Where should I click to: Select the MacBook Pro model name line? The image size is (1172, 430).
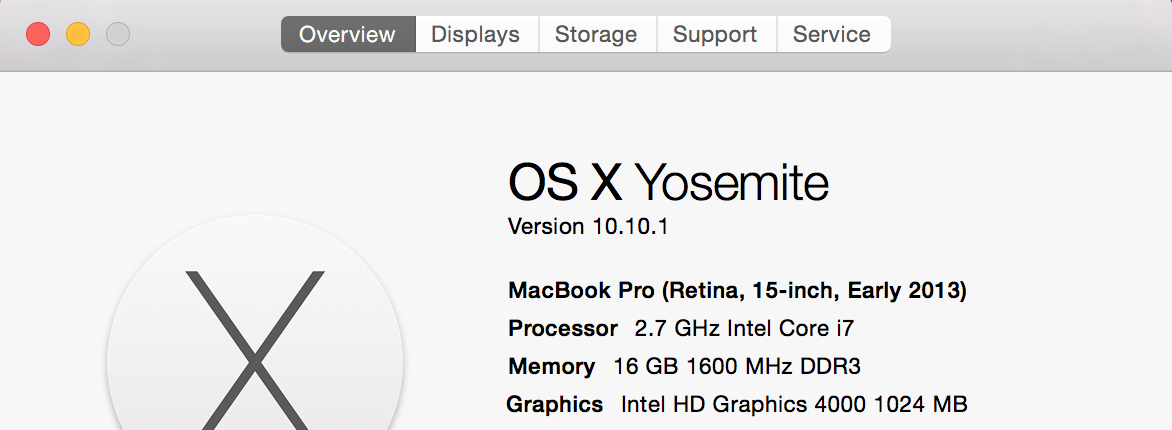(x=737, y=291)
